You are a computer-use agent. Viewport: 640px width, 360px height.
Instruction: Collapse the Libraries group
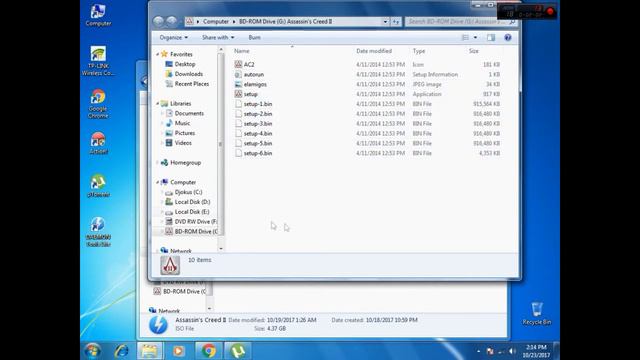point(158,104)
